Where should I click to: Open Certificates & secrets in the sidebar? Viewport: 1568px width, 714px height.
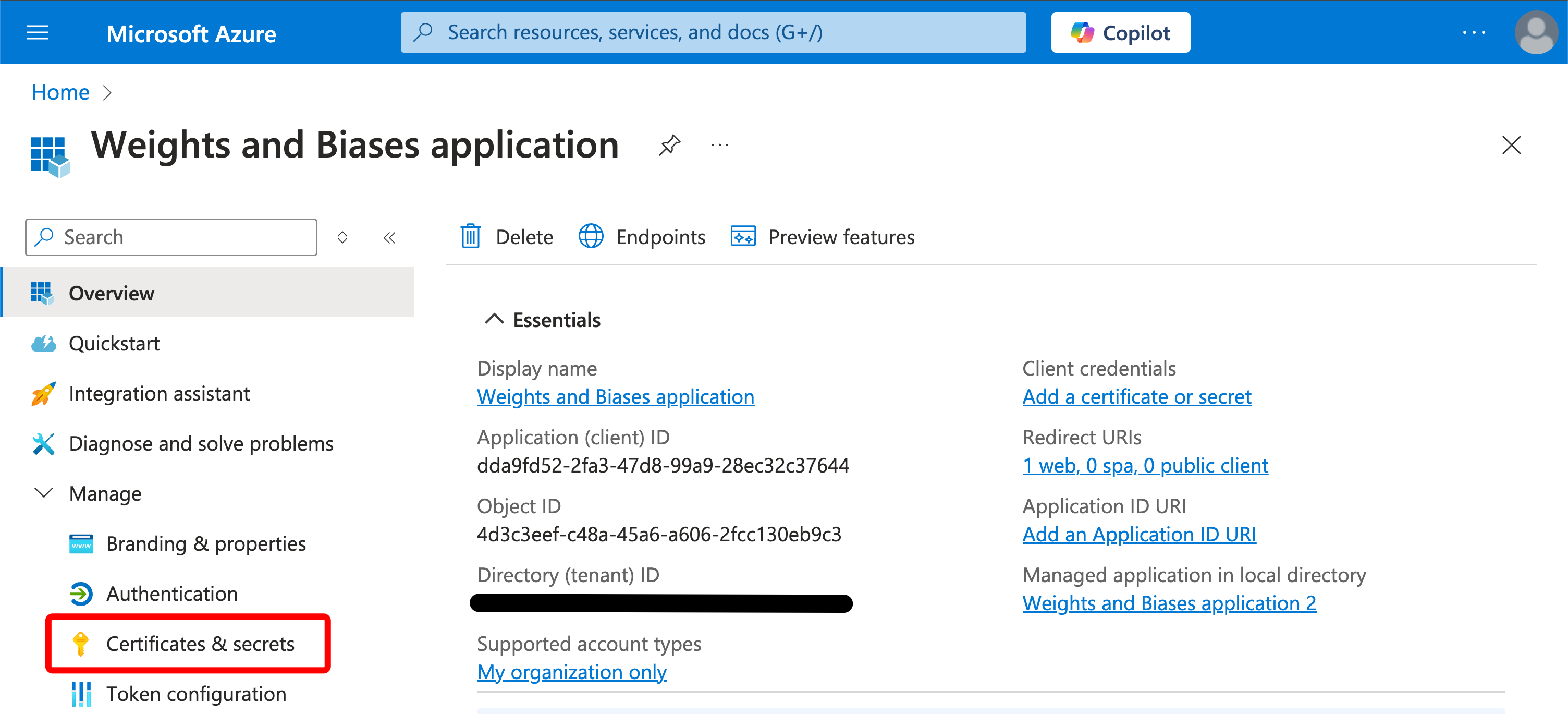tap(200, 644)
